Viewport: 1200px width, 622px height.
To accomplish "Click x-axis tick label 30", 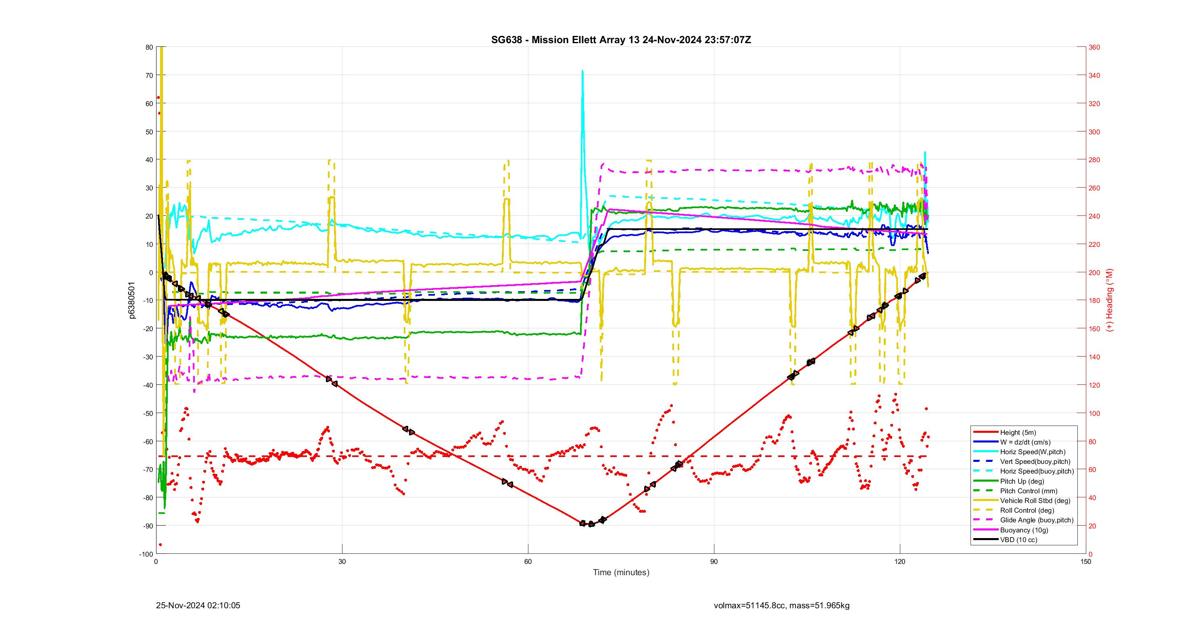I will click(342, 562).
